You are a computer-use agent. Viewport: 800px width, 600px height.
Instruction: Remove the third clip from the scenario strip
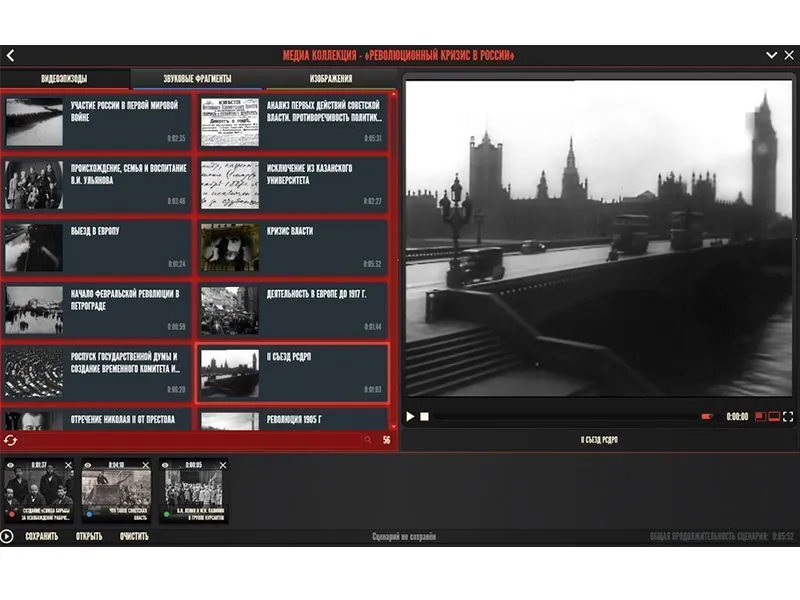[223, 465]
